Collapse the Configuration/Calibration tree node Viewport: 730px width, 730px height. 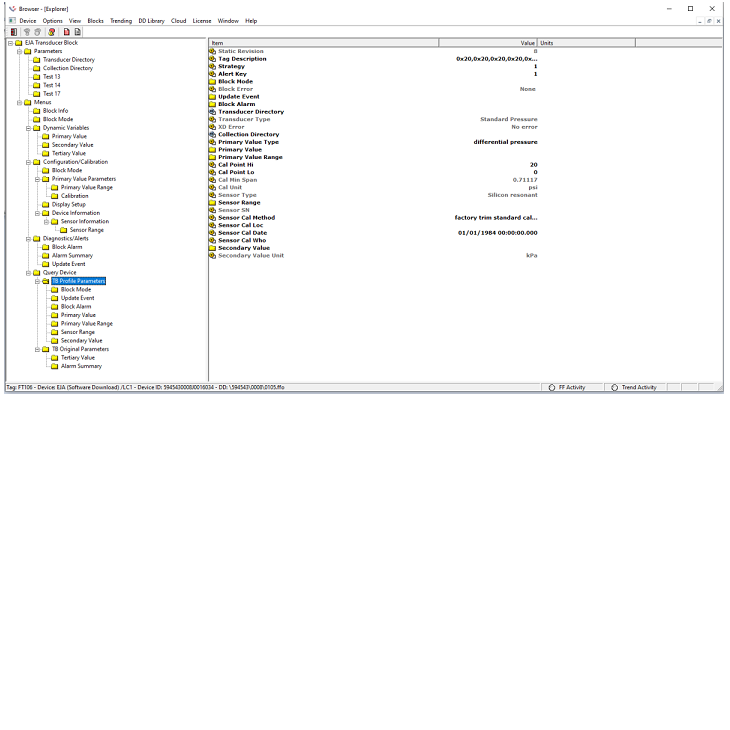[28, 162]
